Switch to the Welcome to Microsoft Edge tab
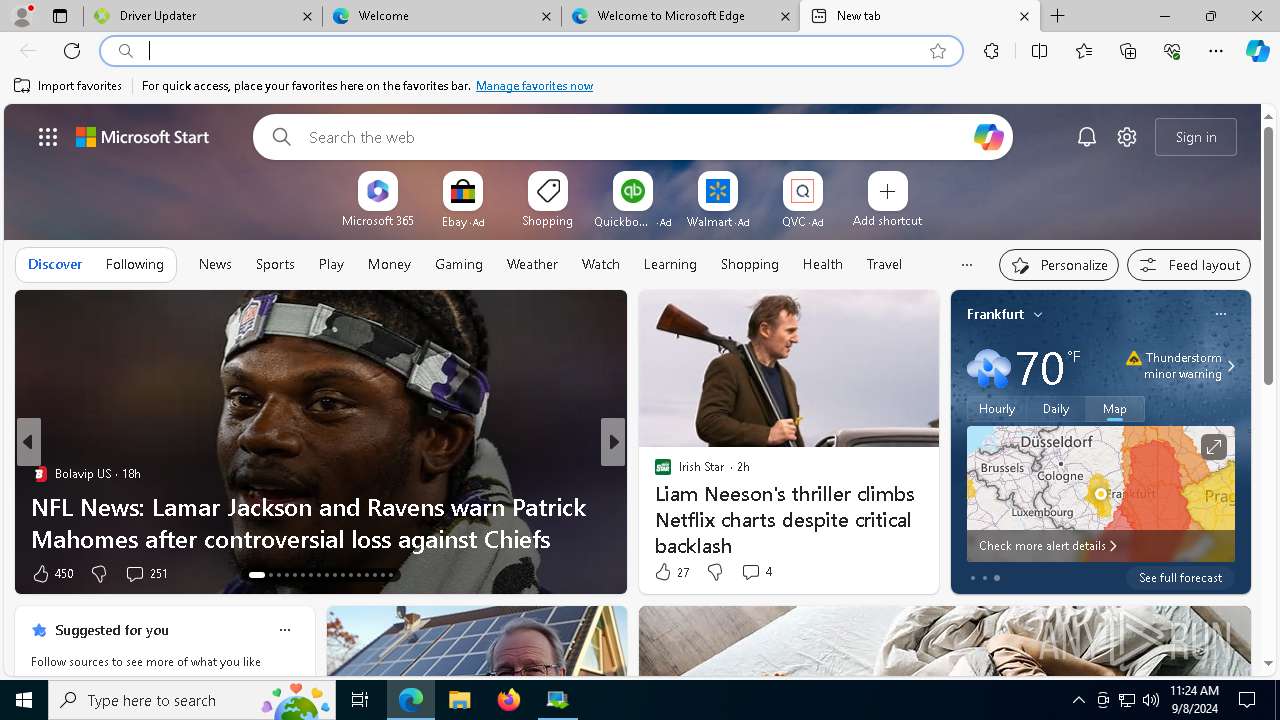The height and width of the screenshot is (720, 1280). pyautogui.click(x=680, y=16)
